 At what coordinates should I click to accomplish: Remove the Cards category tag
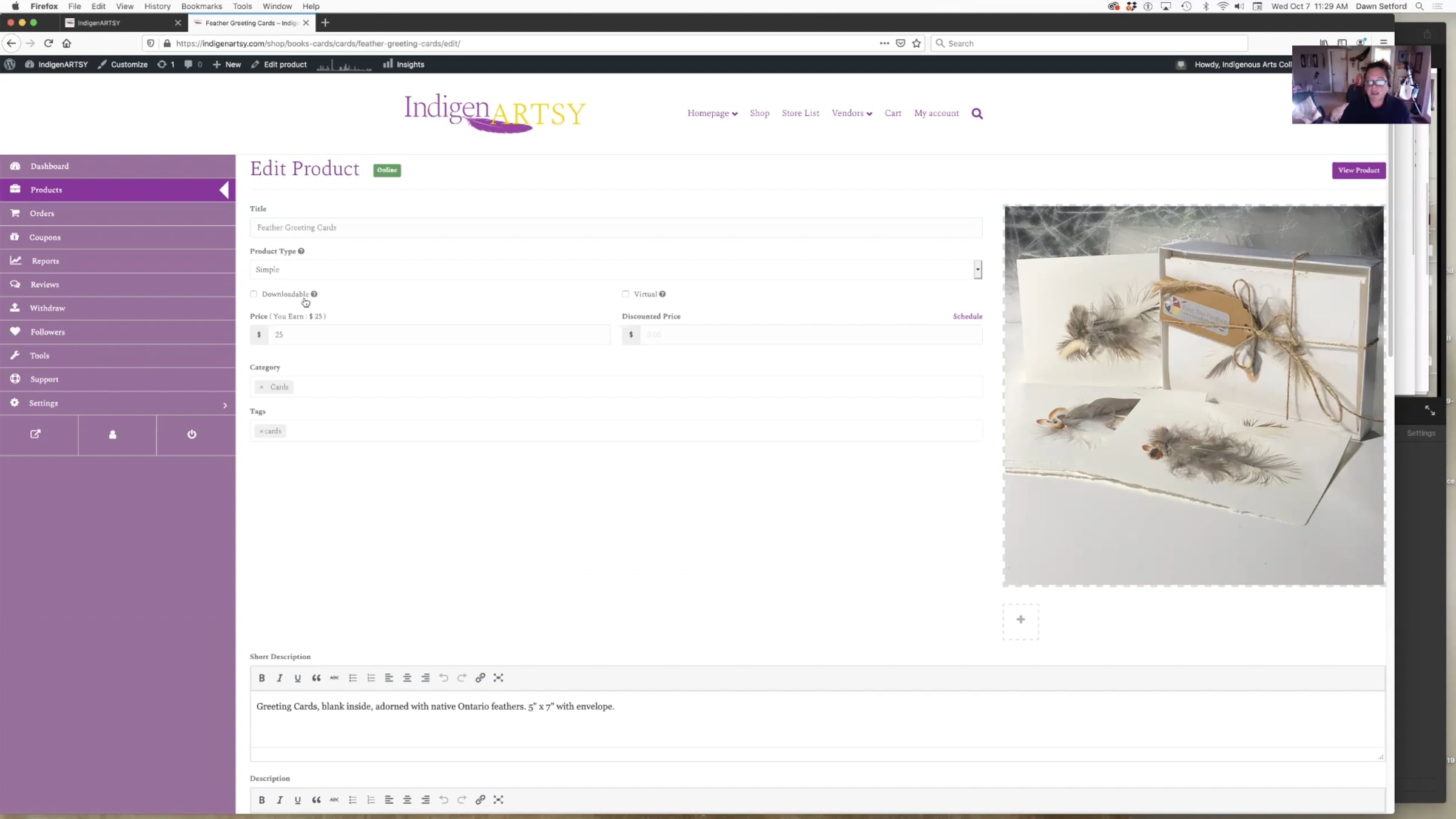click(x=261, y=387)
